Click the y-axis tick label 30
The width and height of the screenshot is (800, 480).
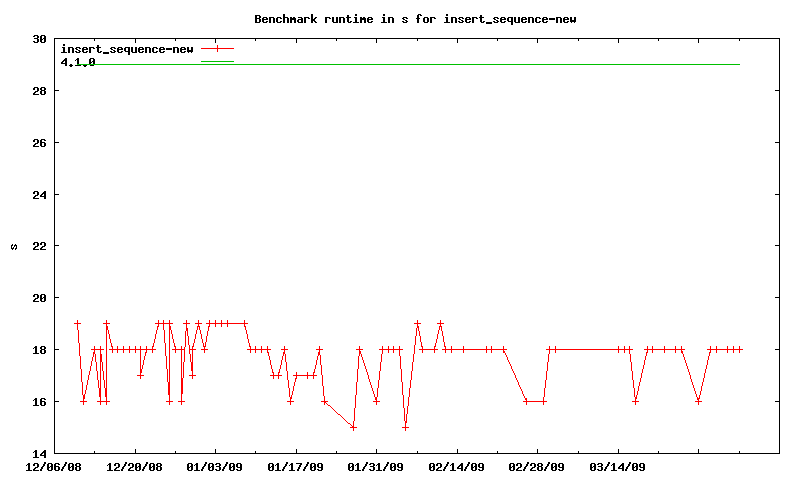[39, 39]
